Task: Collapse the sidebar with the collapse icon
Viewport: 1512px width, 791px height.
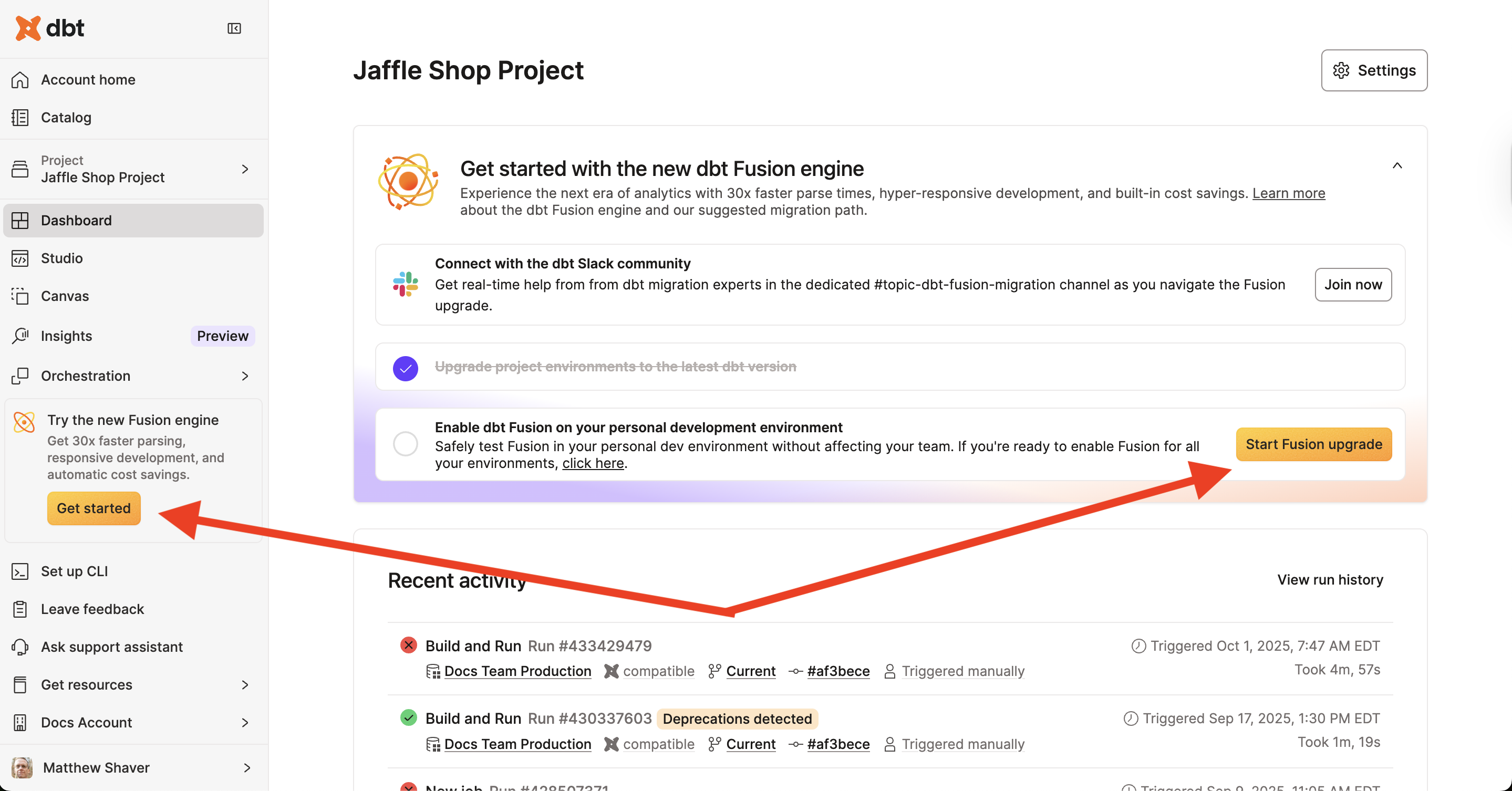Action: point(234,28)
